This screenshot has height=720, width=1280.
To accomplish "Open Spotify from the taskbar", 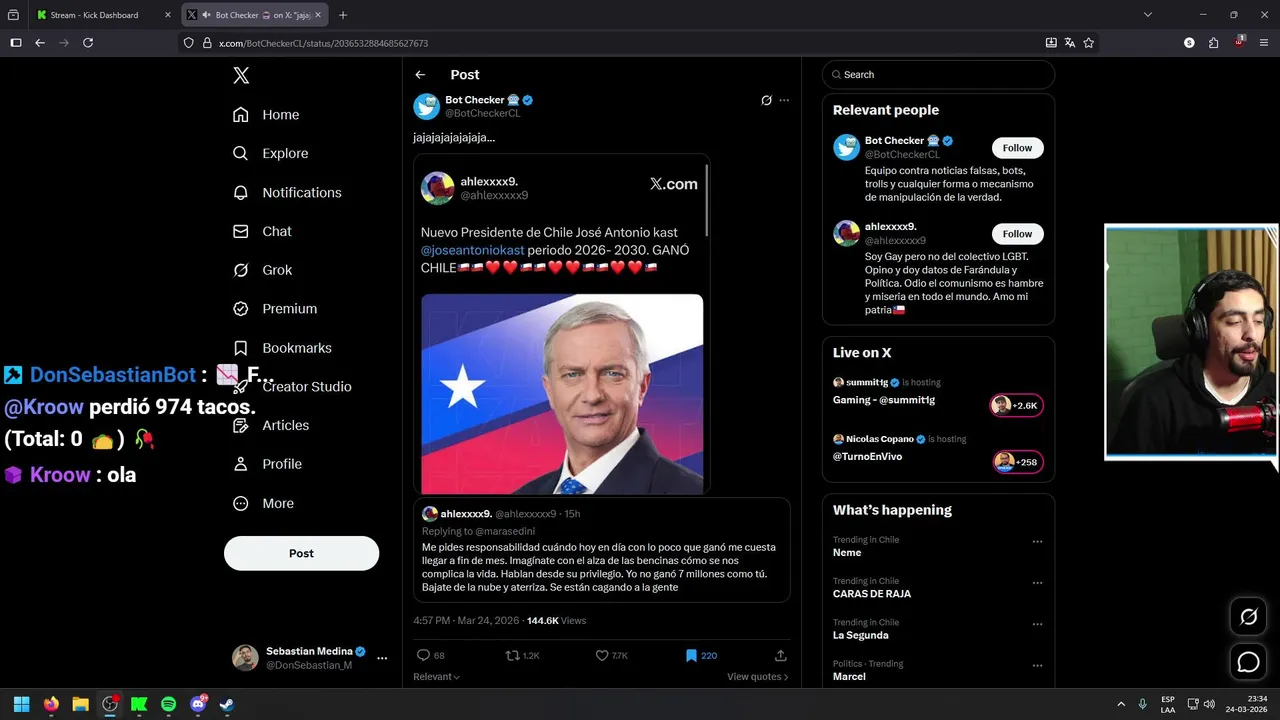I will [x=169, y=704].
